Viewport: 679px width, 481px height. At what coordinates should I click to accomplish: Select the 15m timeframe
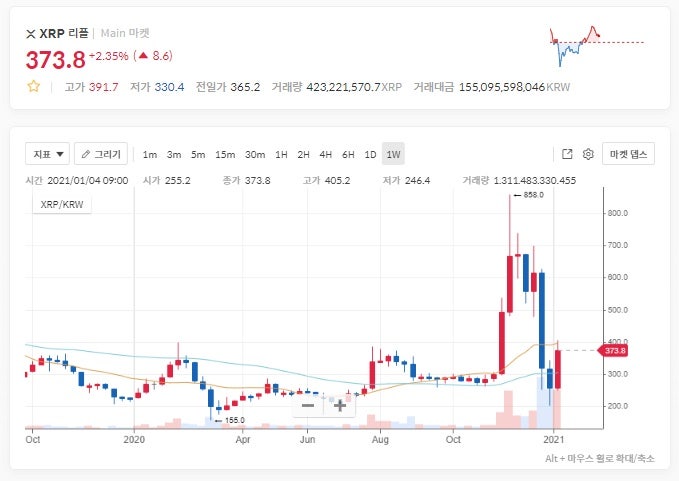pos(225,155)
